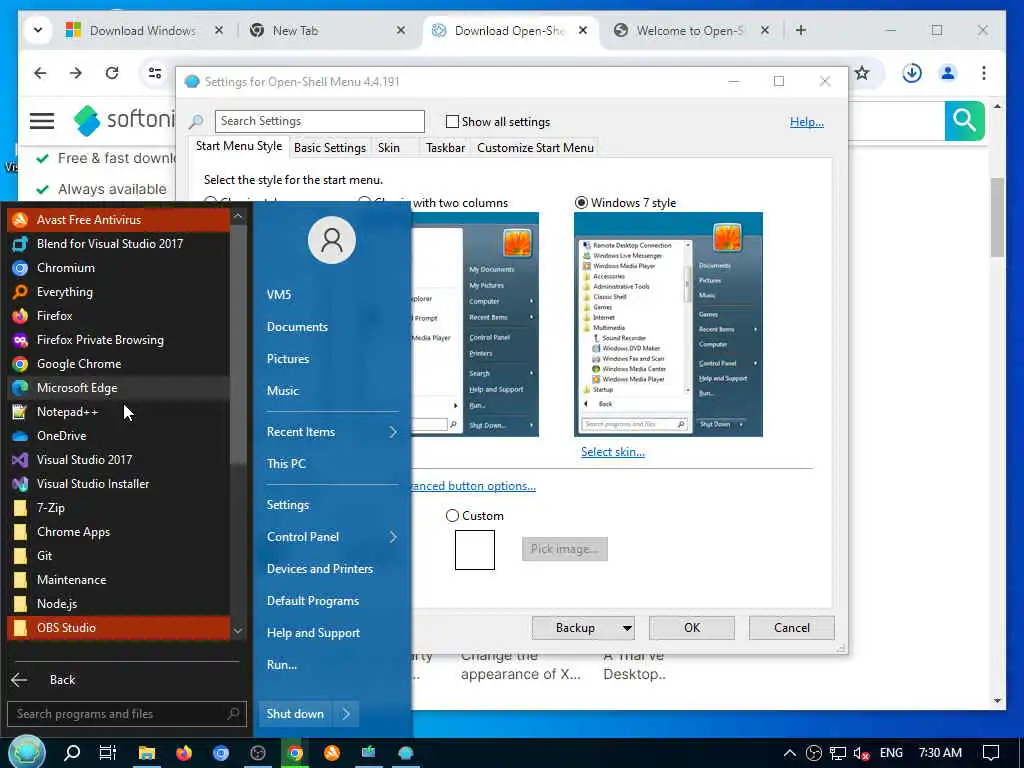Switch to Download Windows browser tab
This screenshot has height=768, width=1024.
pyautogui.click(x=142, y=31)
